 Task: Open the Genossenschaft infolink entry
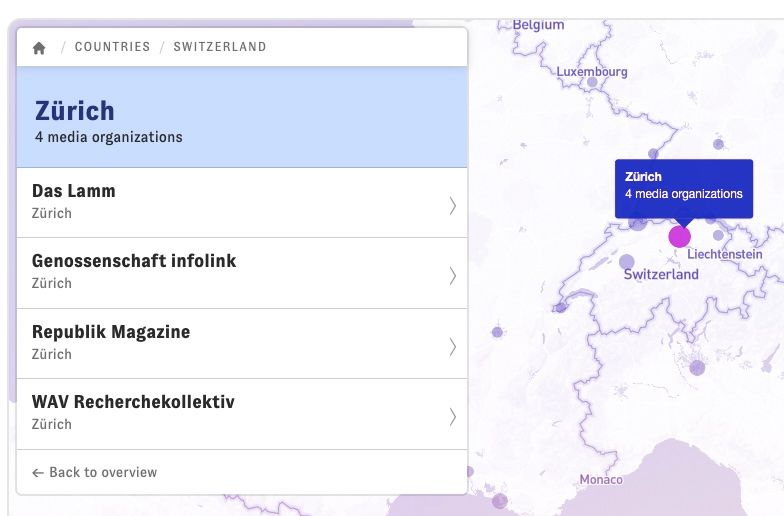pos(242,273)
